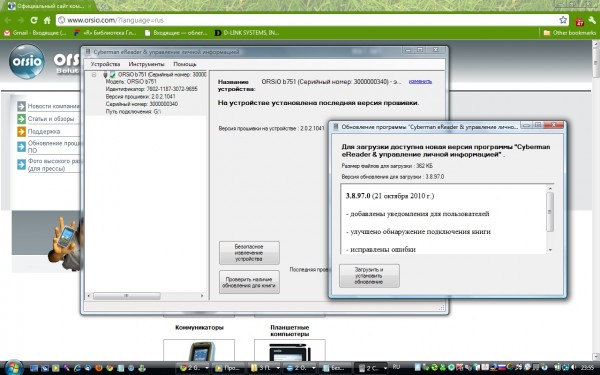Click the 3.8.97.0 (21 октября 2010 г.) heading
600x375 pixels.
coord(390,196)
